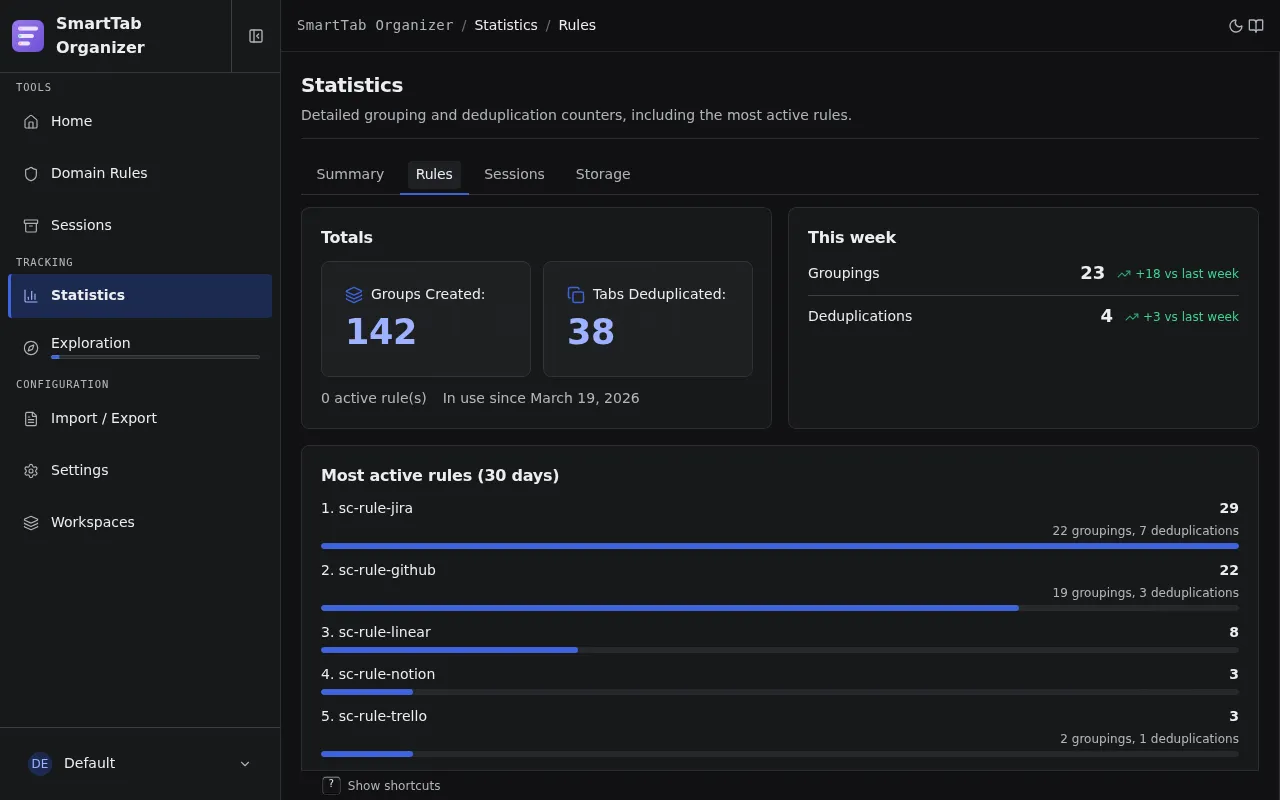Screen dimensions: 1280x800
Task: Switch to the Summary tab
Action: [350, 174]
